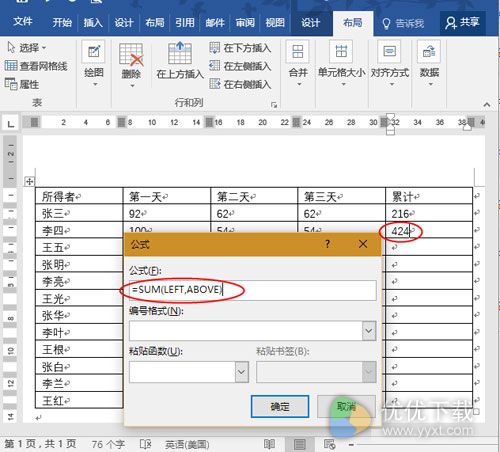This screenshot has height=452, width=500.
Task: Expand the 对齐方式 dropdown arrow
Action: pos(392,84)
